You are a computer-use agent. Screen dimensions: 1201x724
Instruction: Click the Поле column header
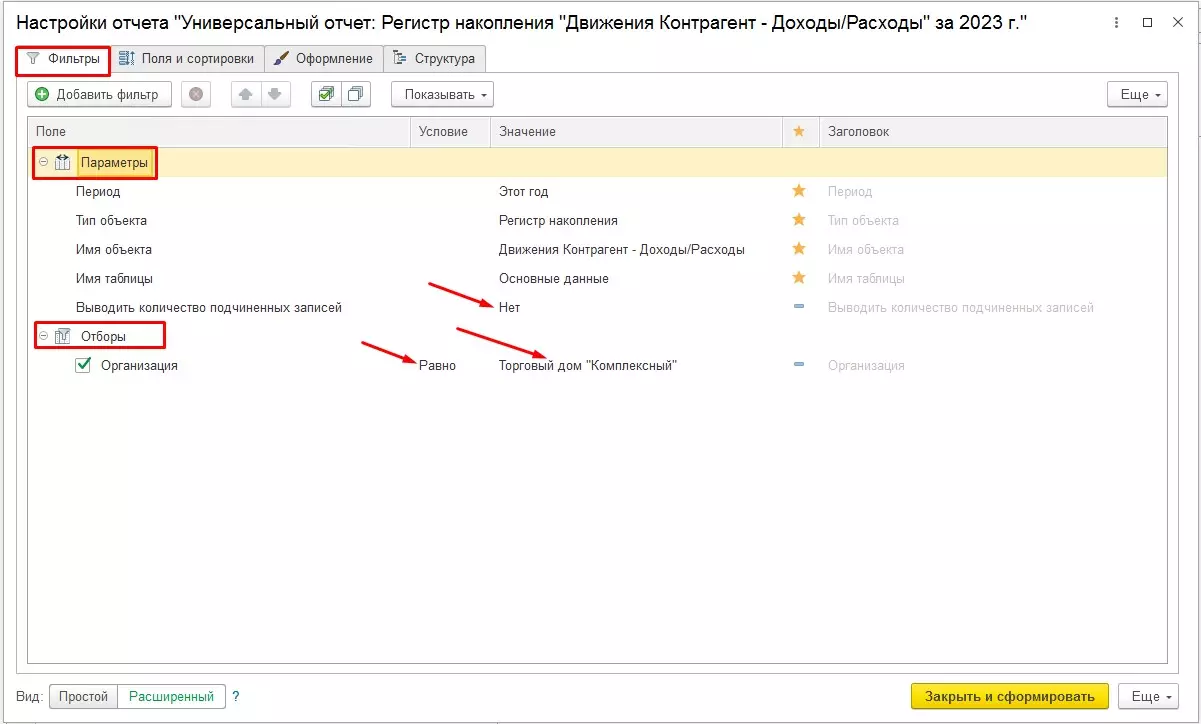pos(219,131)
